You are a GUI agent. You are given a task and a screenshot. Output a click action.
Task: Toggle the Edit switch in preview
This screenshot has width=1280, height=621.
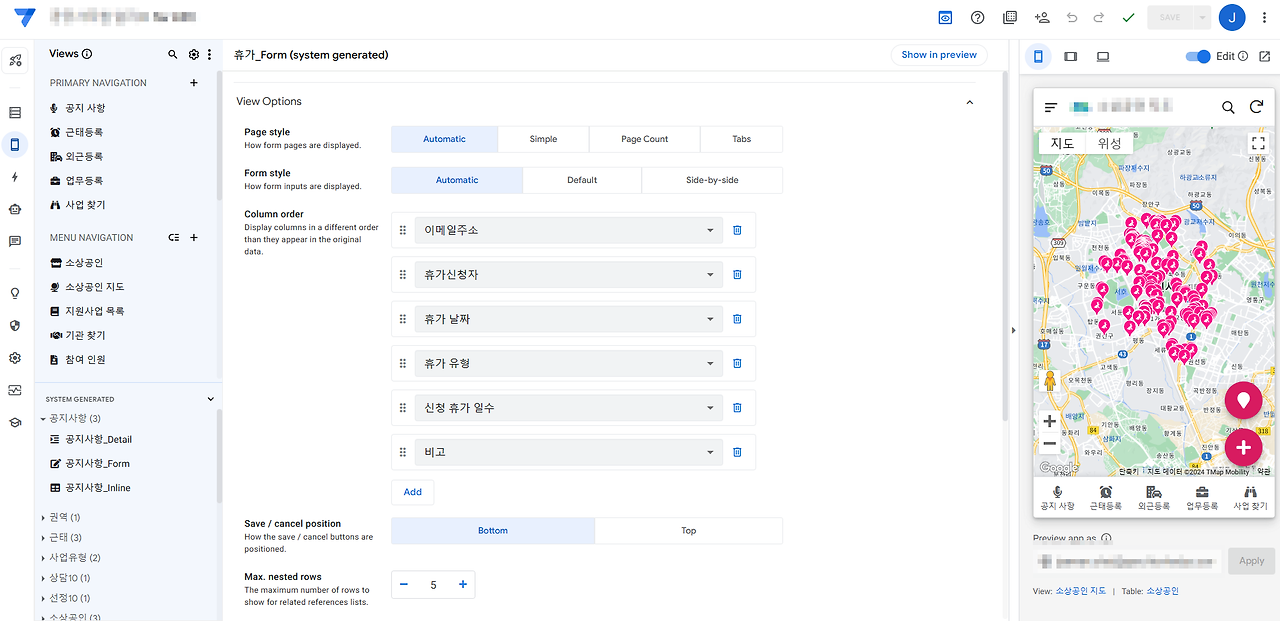coord(1198,57)
